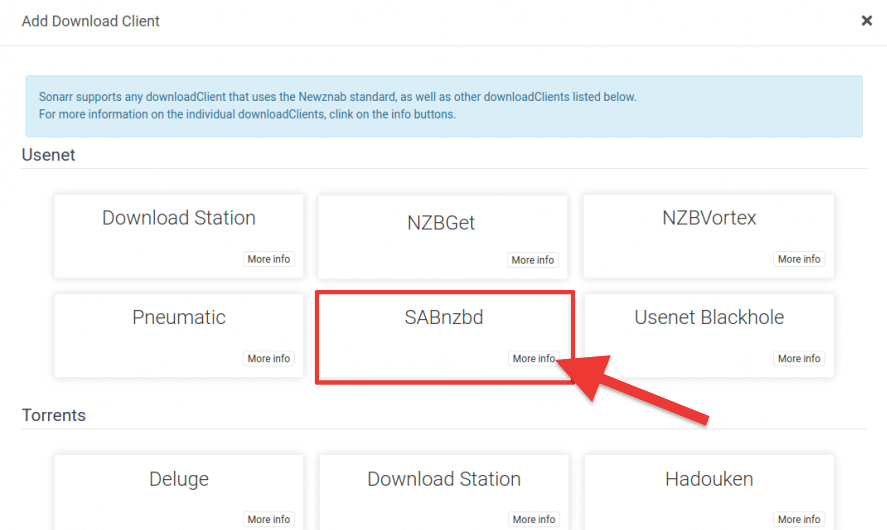The height and width of the screenshot is (530, 887).
Task: Open More info for Usenet Download Station
Action: (268, 259)
